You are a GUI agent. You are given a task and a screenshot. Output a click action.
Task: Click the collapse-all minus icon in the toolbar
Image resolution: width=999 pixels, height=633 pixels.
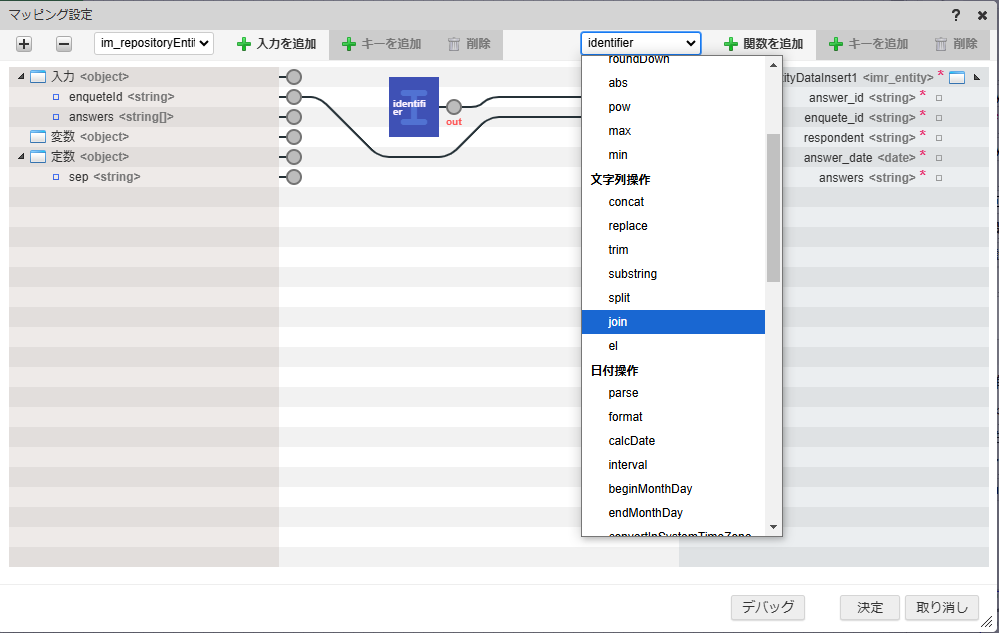(62, 44)
